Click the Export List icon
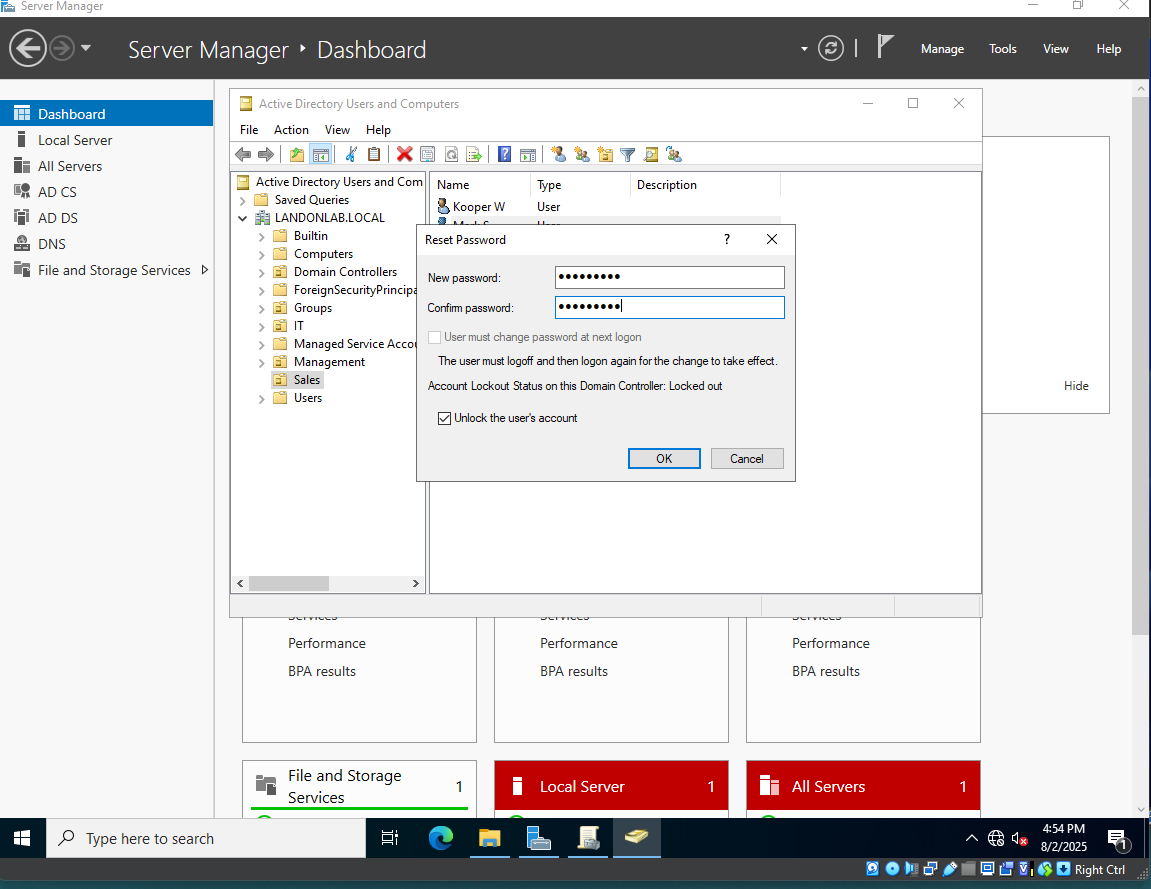1151x889 pixels. (473, 154)
